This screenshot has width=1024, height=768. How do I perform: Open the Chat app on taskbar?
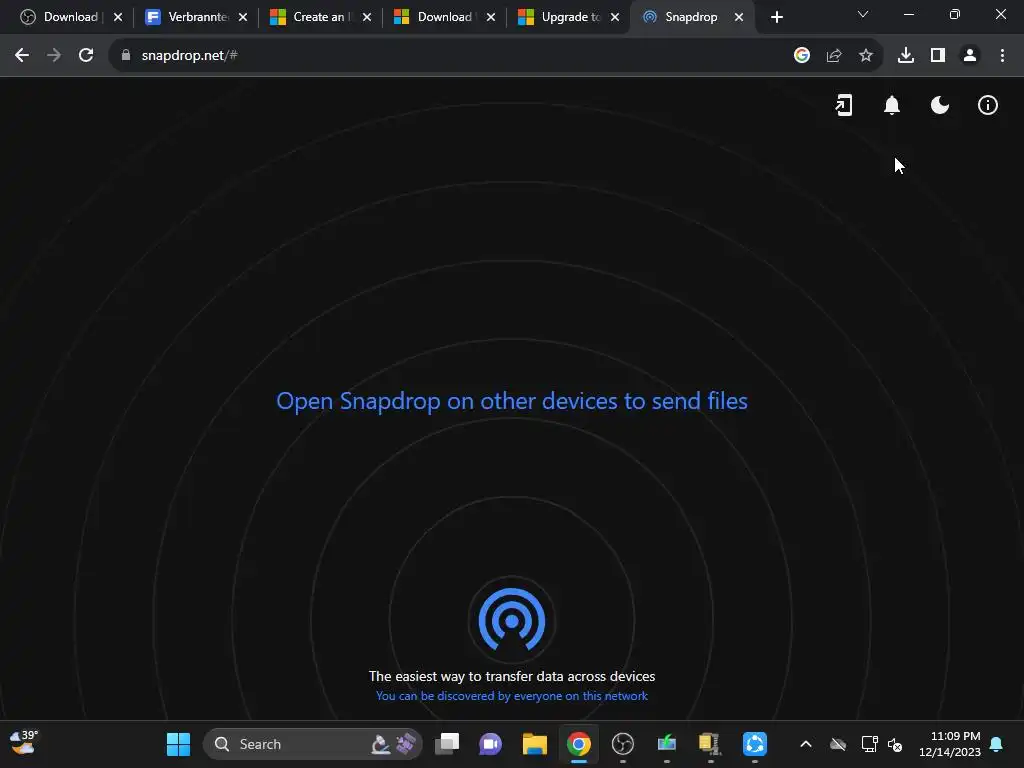[490, 744]
